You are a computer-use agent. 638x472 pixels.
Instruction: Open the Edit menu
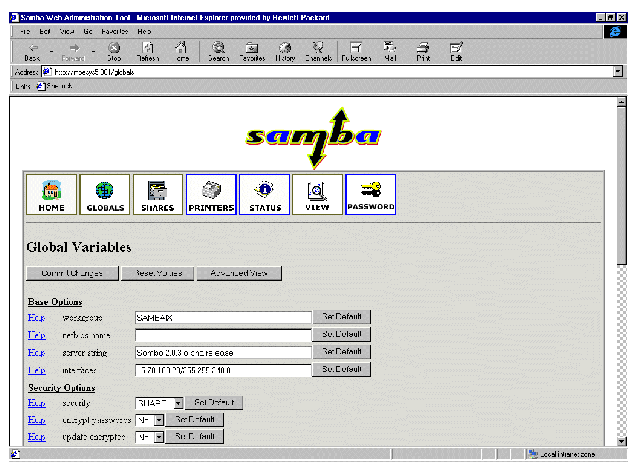coord(45,31)
